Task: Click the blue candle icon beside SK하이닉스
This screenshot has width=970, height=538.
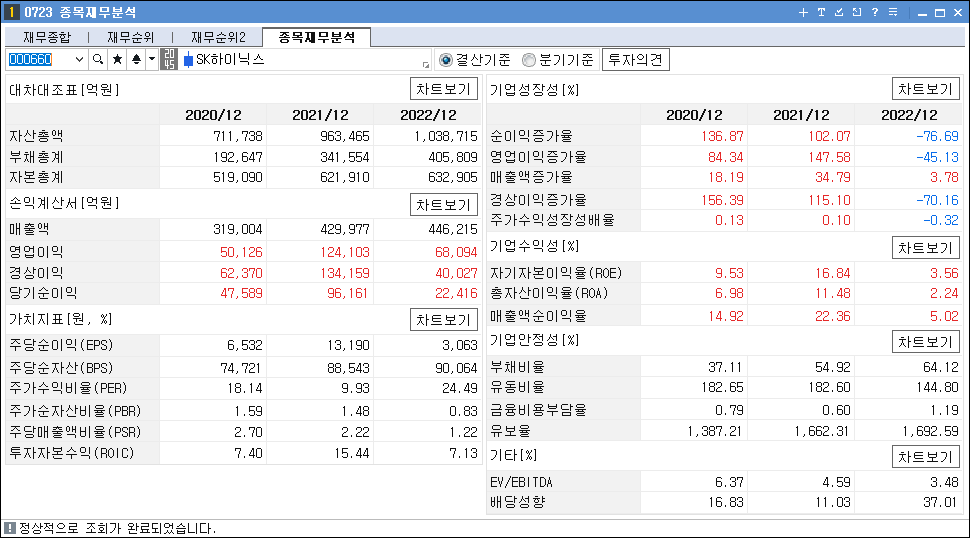Action: click(188, 60)
